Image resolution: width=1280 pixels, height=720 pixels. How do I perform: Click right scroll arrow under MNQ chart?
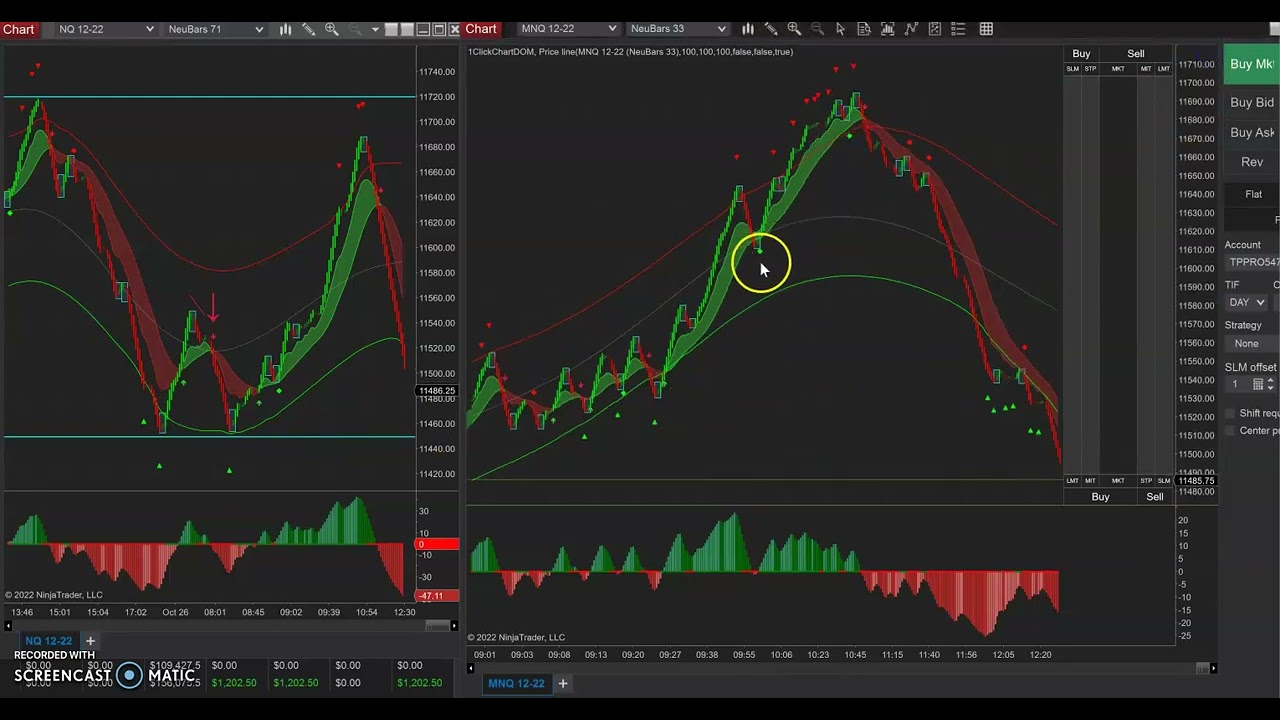click(1214, 668)
